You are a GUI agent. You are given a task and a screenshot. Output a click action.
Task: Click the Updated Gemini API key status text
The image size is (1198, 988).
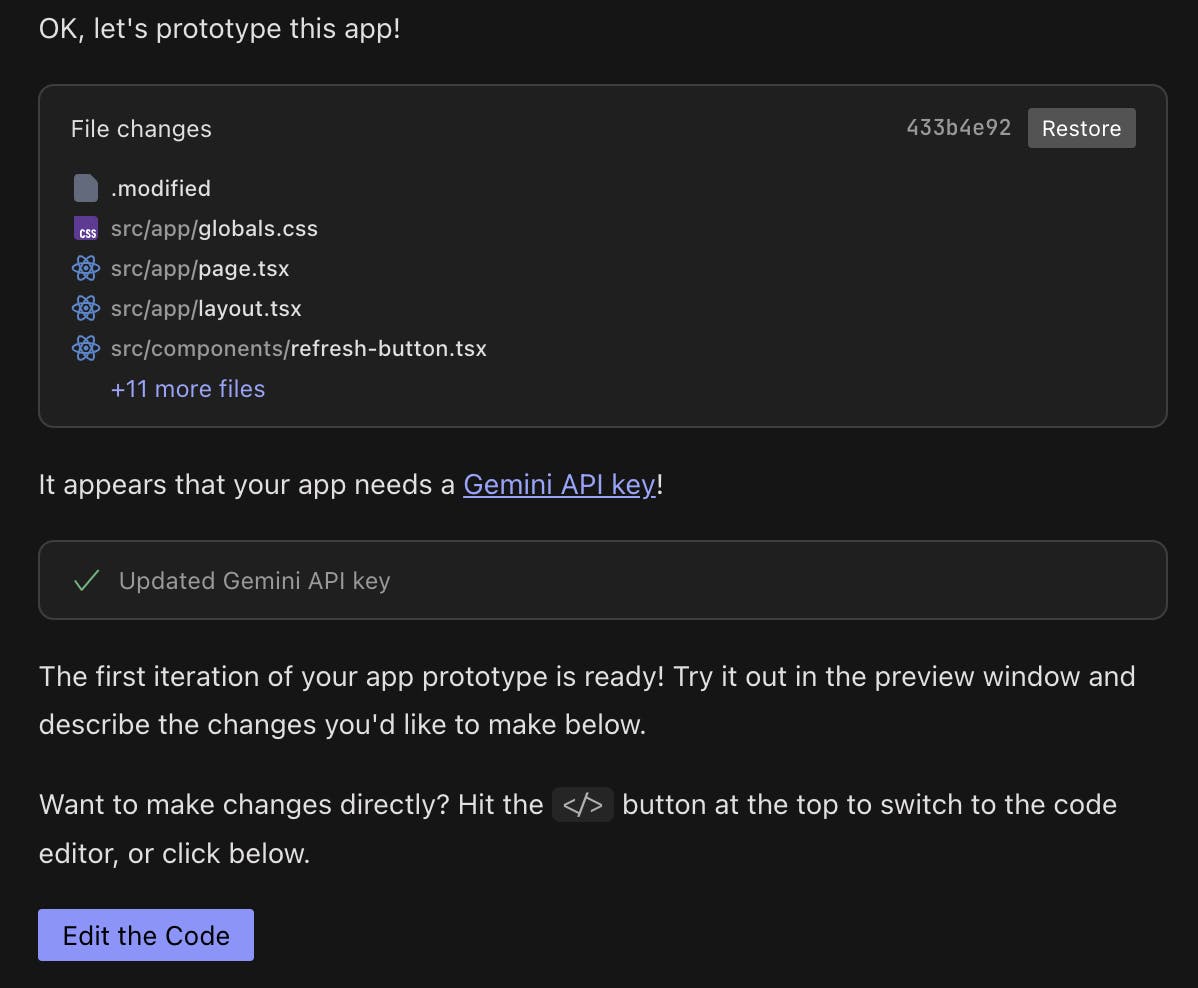[x=254, y=581]
